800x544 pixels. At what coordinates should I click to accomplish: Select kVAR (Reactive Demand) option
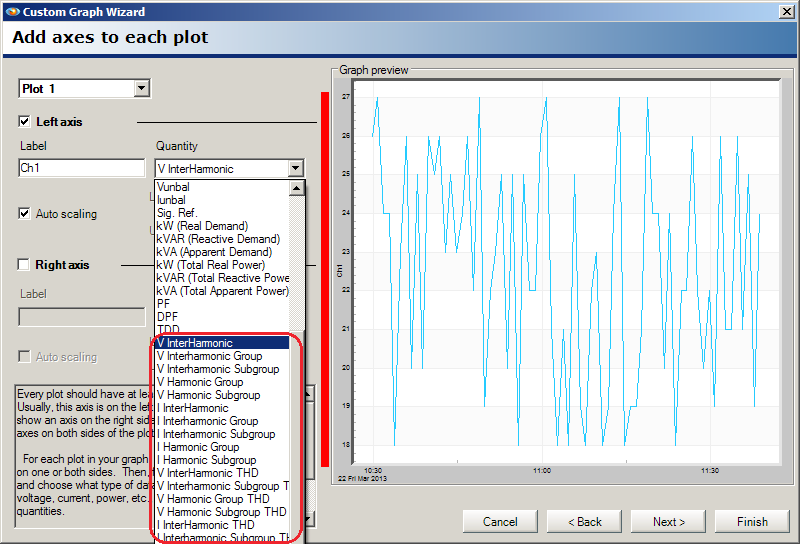click(222, 239)
